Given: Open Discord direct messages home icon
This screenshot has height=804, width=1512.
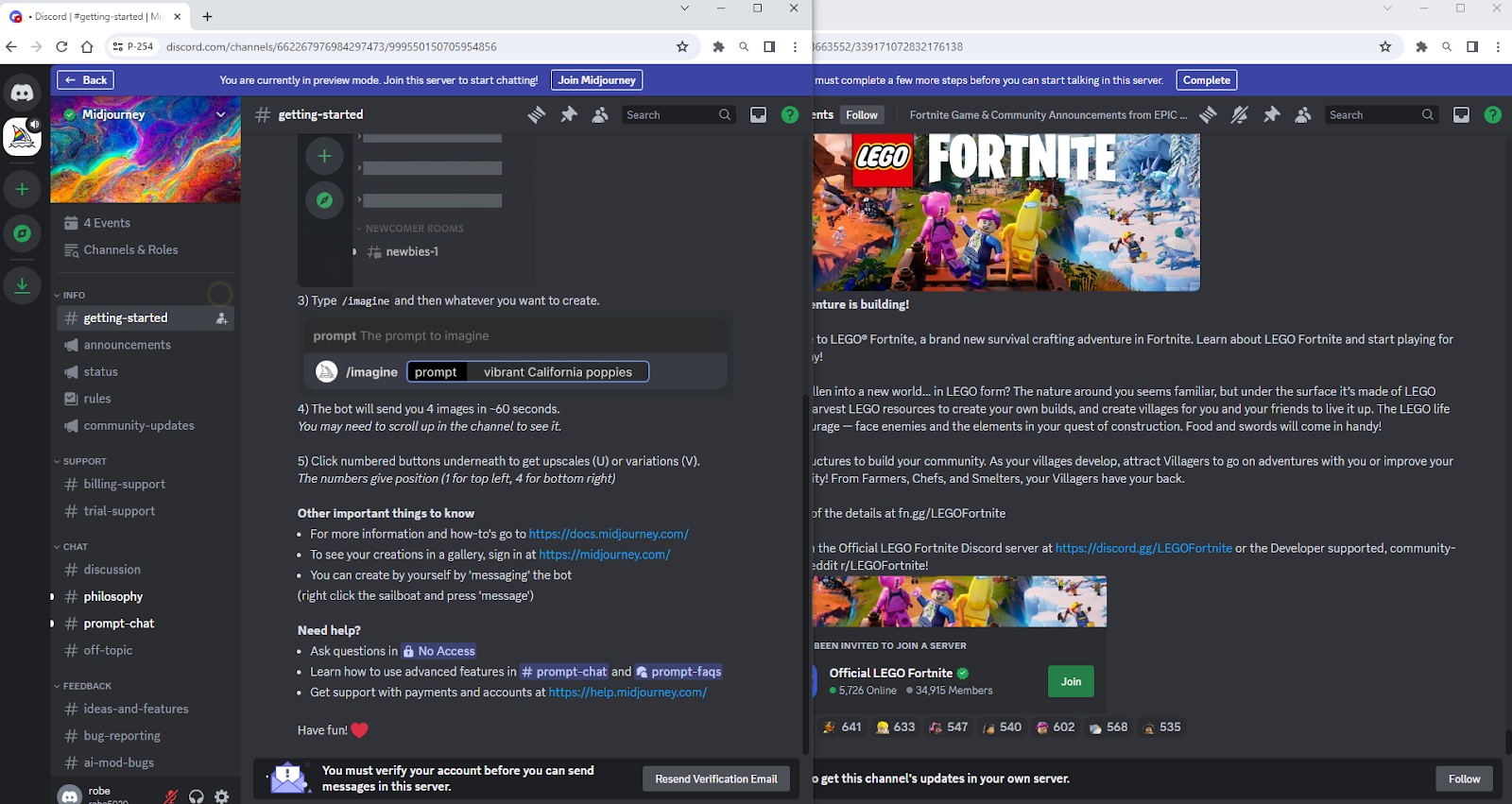Looking at the screenshot, I should pyautogui.click(x=23, y=93).
